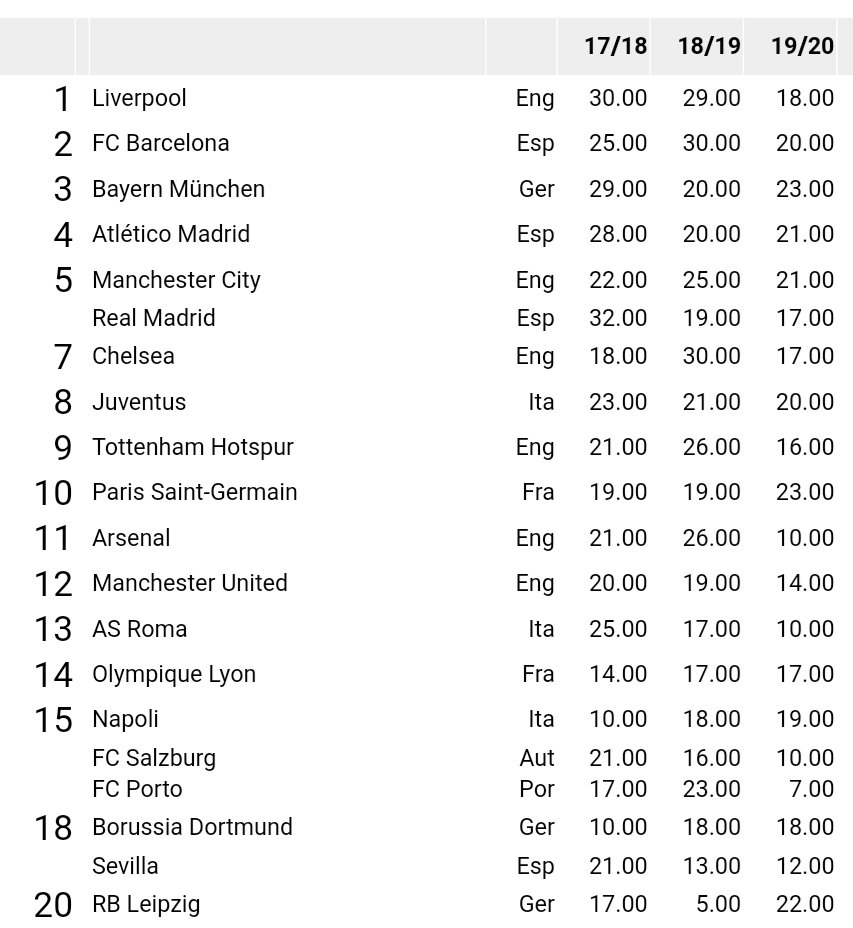853x928 pixels.
Task: Open Manchester United entry
Action: [189, 583]
